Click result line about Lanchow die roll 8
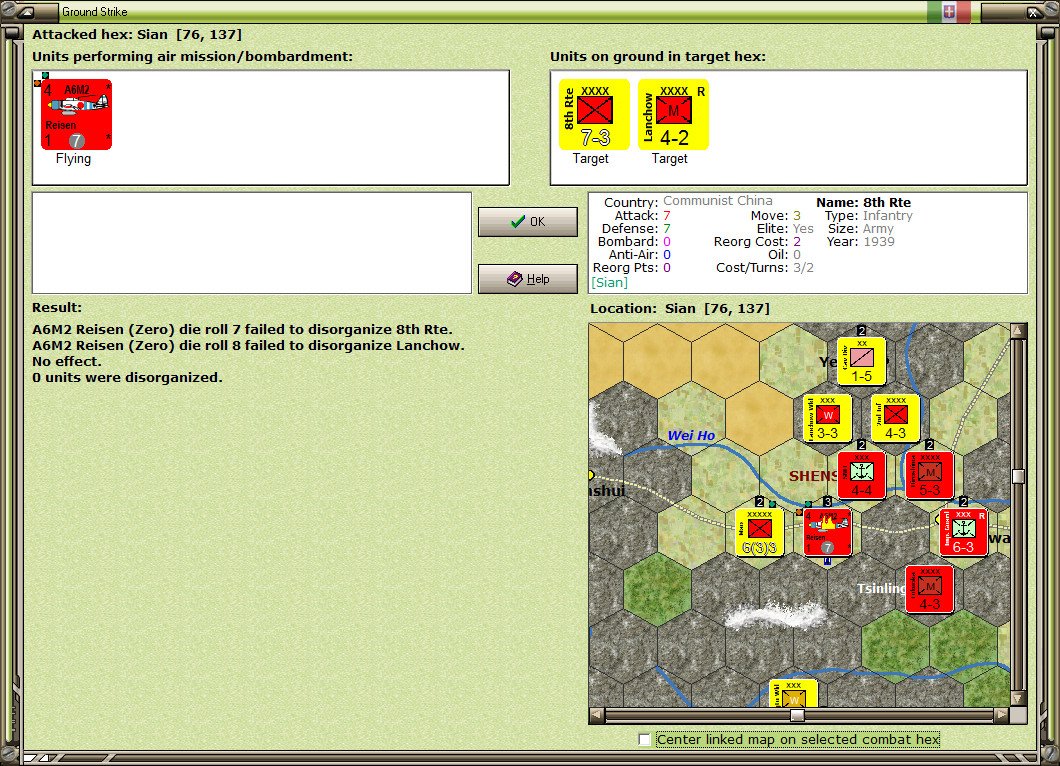The height and width of the screenshot is (766, 1060). pos(249,345)
